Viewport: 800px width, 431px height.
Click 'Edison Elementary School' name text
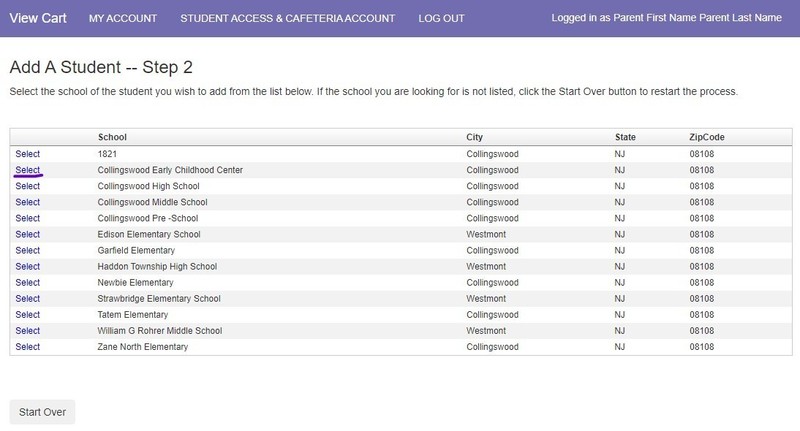(x=149, y=234)
